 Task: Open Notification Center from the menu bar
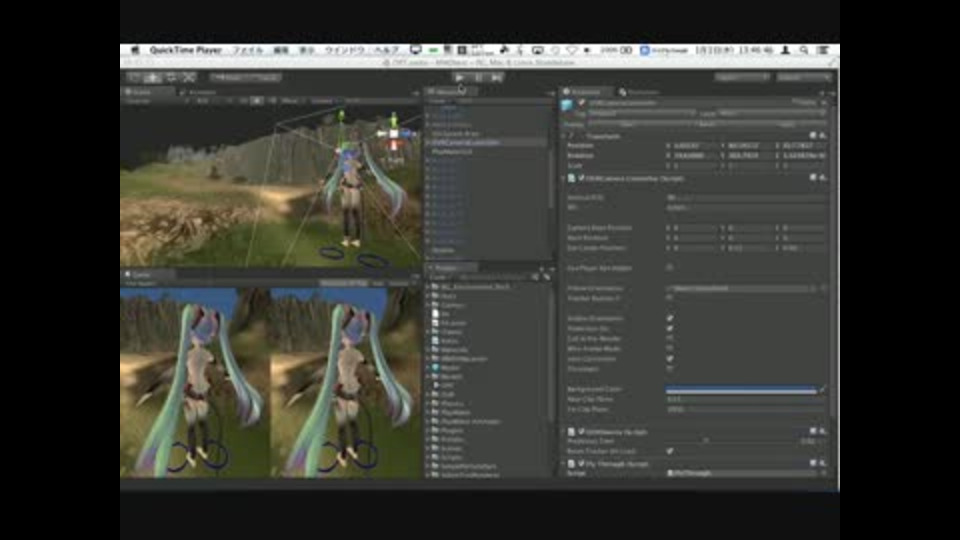(x=823, y=50)
